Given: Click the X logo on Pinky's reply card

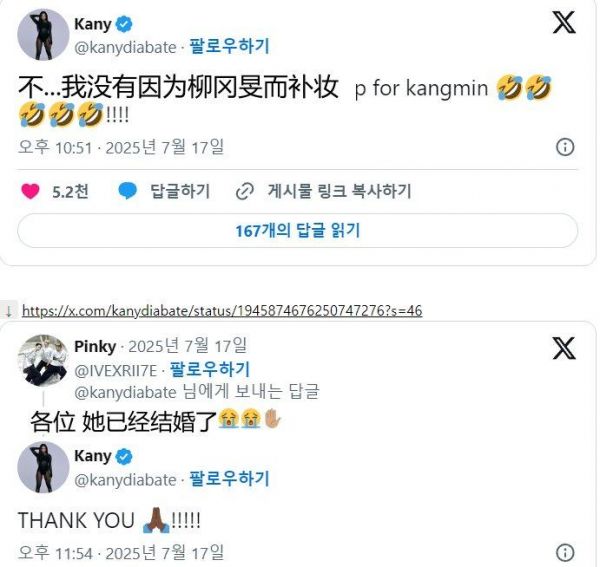Looking at the screenshot, I should click(x=564, y=348).
